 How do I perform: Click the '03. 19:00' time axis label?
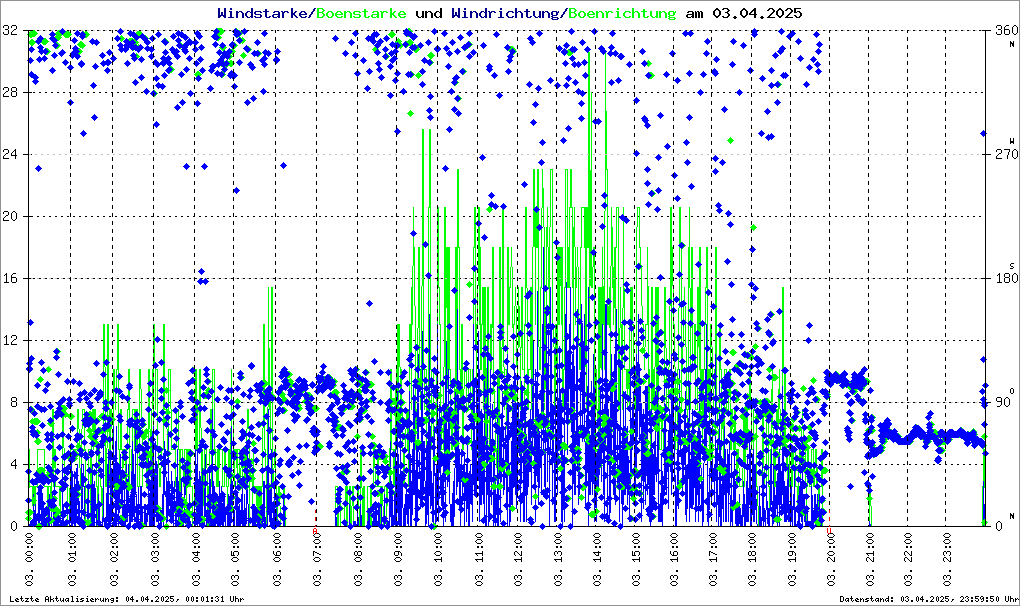click(792, 559)
